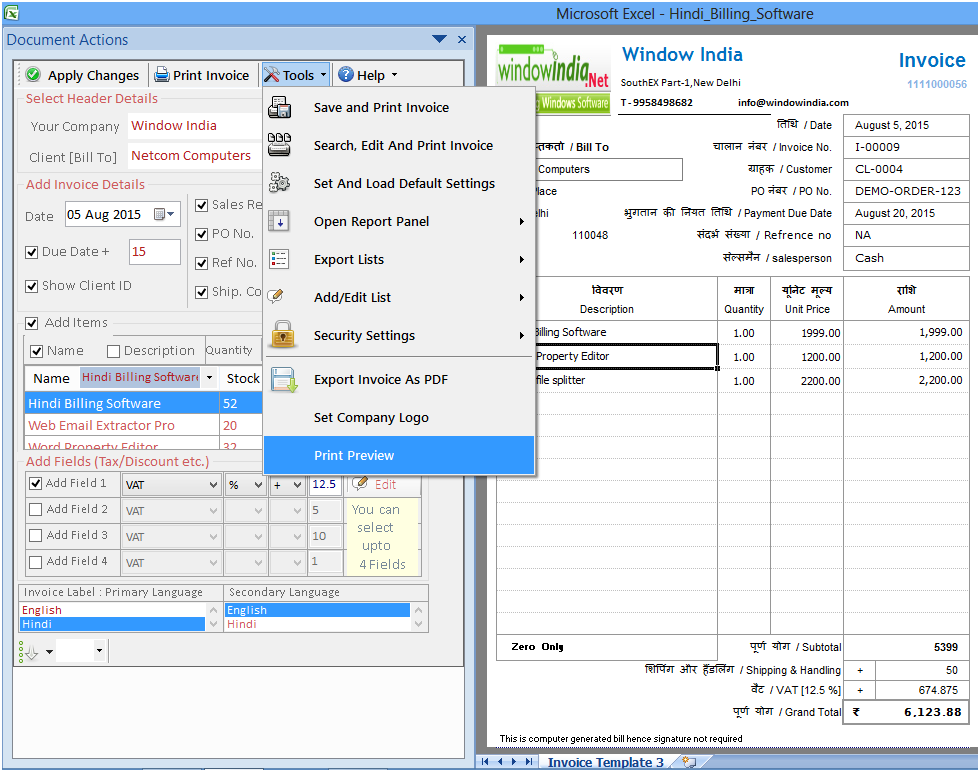
Task: Choose Add/Edit List menu item
Action: (399, 297)
